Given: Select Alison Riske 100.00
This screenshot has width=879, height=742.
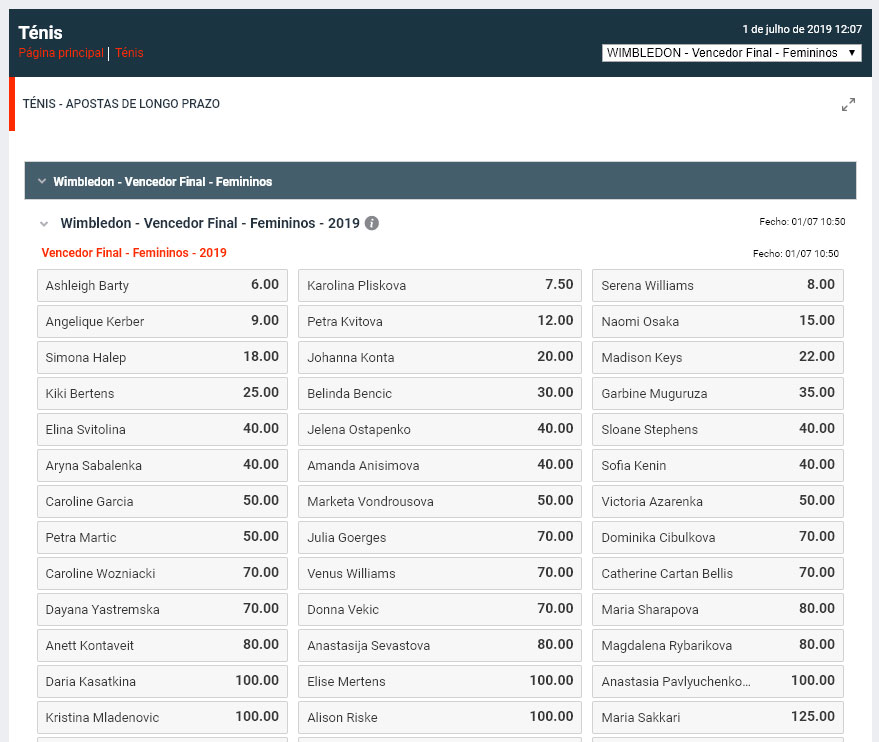Looking at the screenshot, I should (440, 717).
